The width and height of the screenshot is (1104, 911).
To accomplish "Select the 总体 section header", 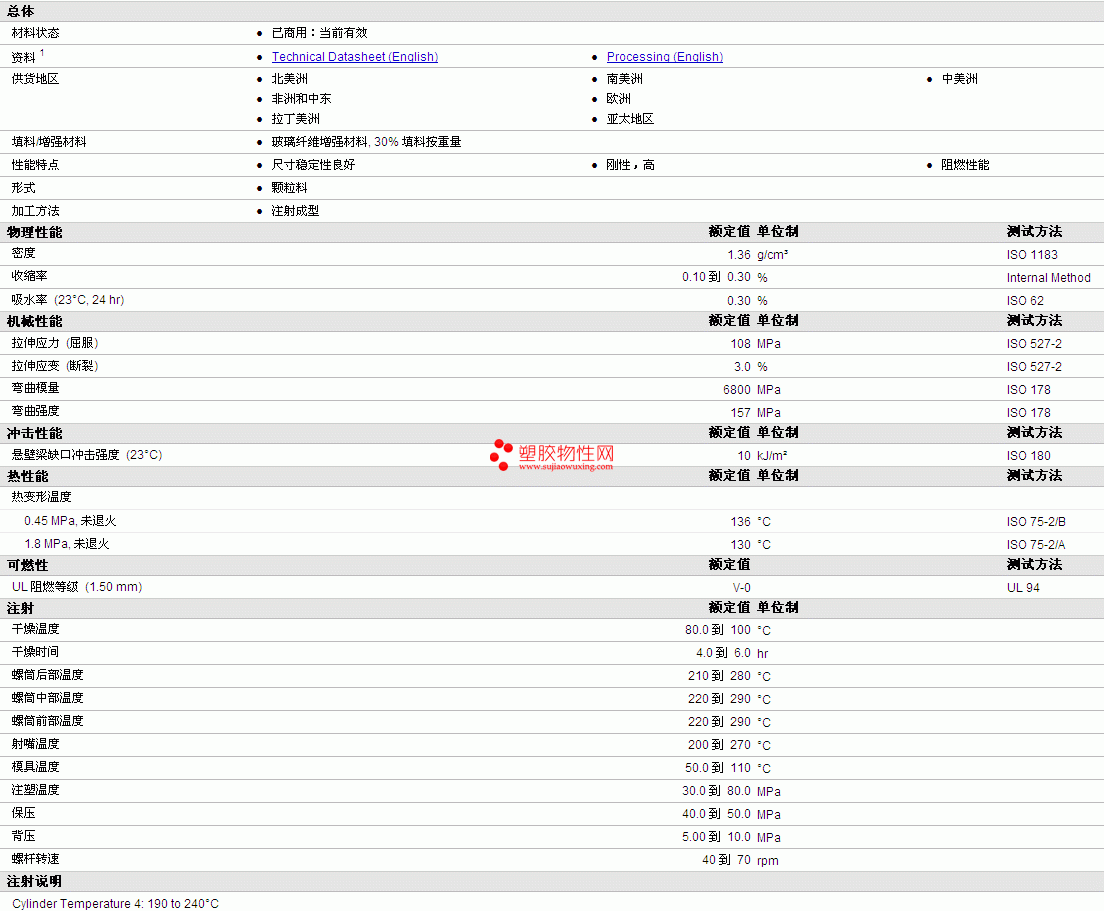I will pyautogui.click(x=20, y=11).
